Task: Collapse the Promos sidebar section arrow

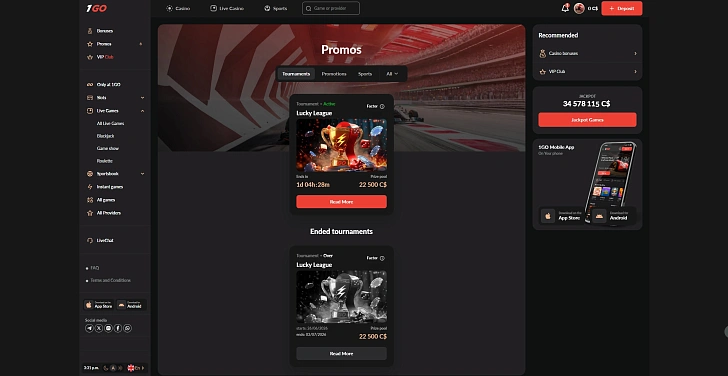Action: pos(141,44)
